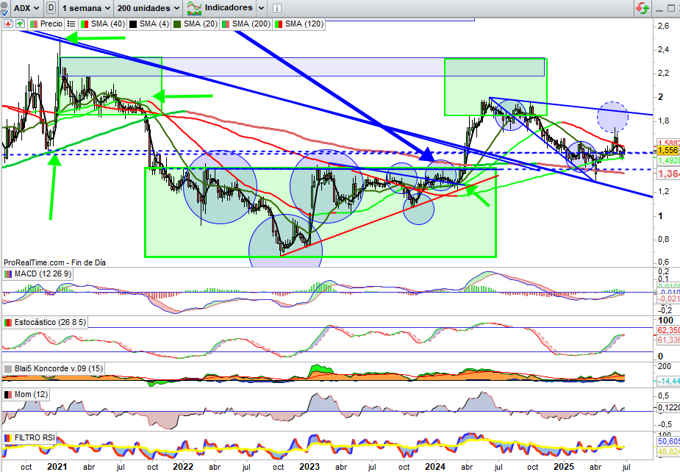Open SMA (200) indicator settings

tap(251, 24)
